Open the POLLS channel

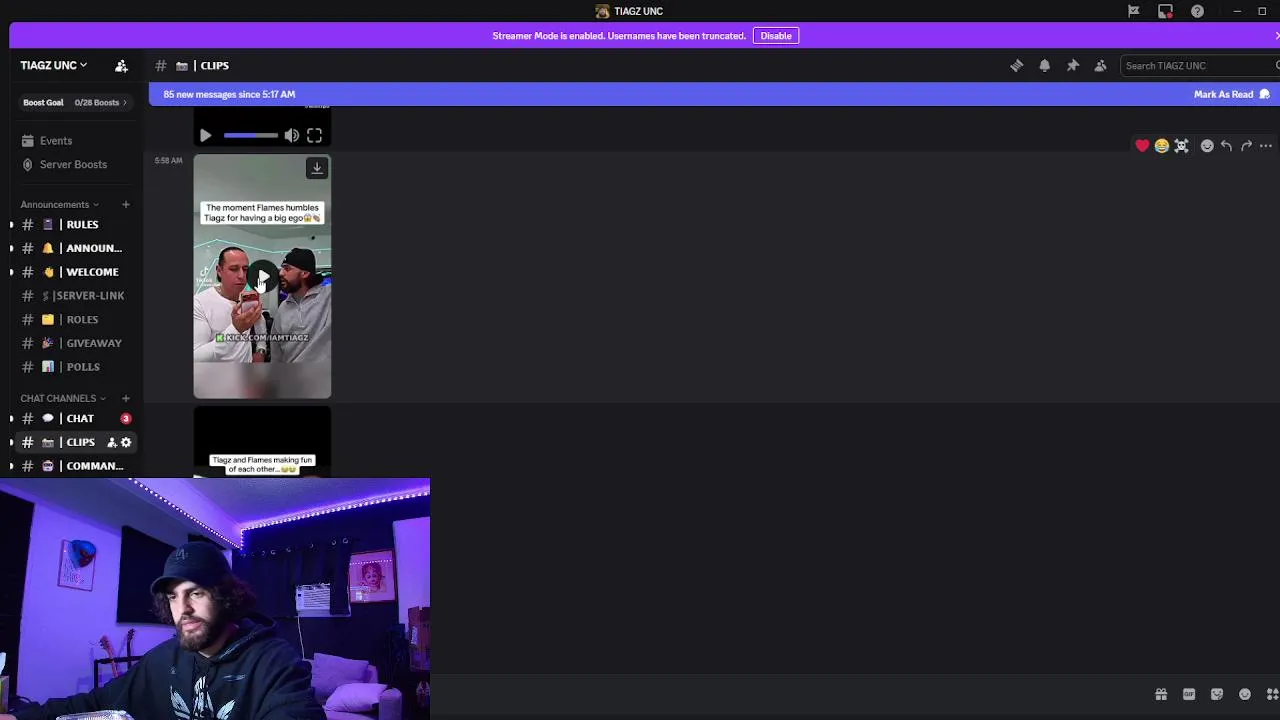pyautogui.click(x=75, y=367)
